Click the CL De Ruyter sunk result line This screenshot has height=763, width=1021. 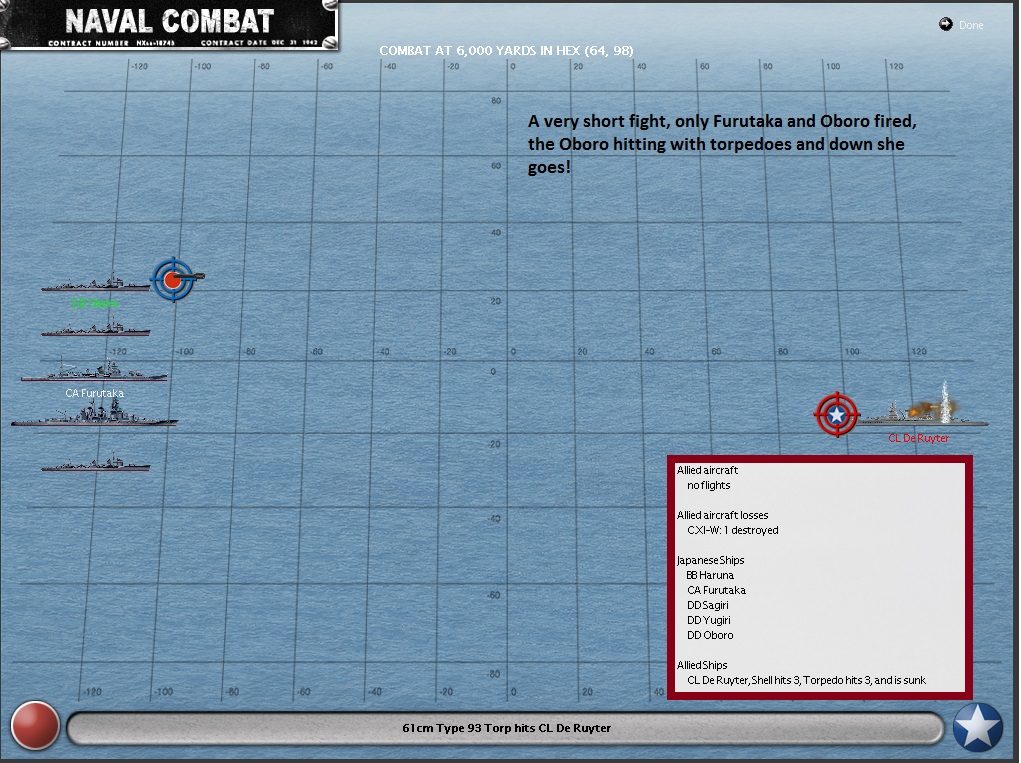click(x=806, y=680)
